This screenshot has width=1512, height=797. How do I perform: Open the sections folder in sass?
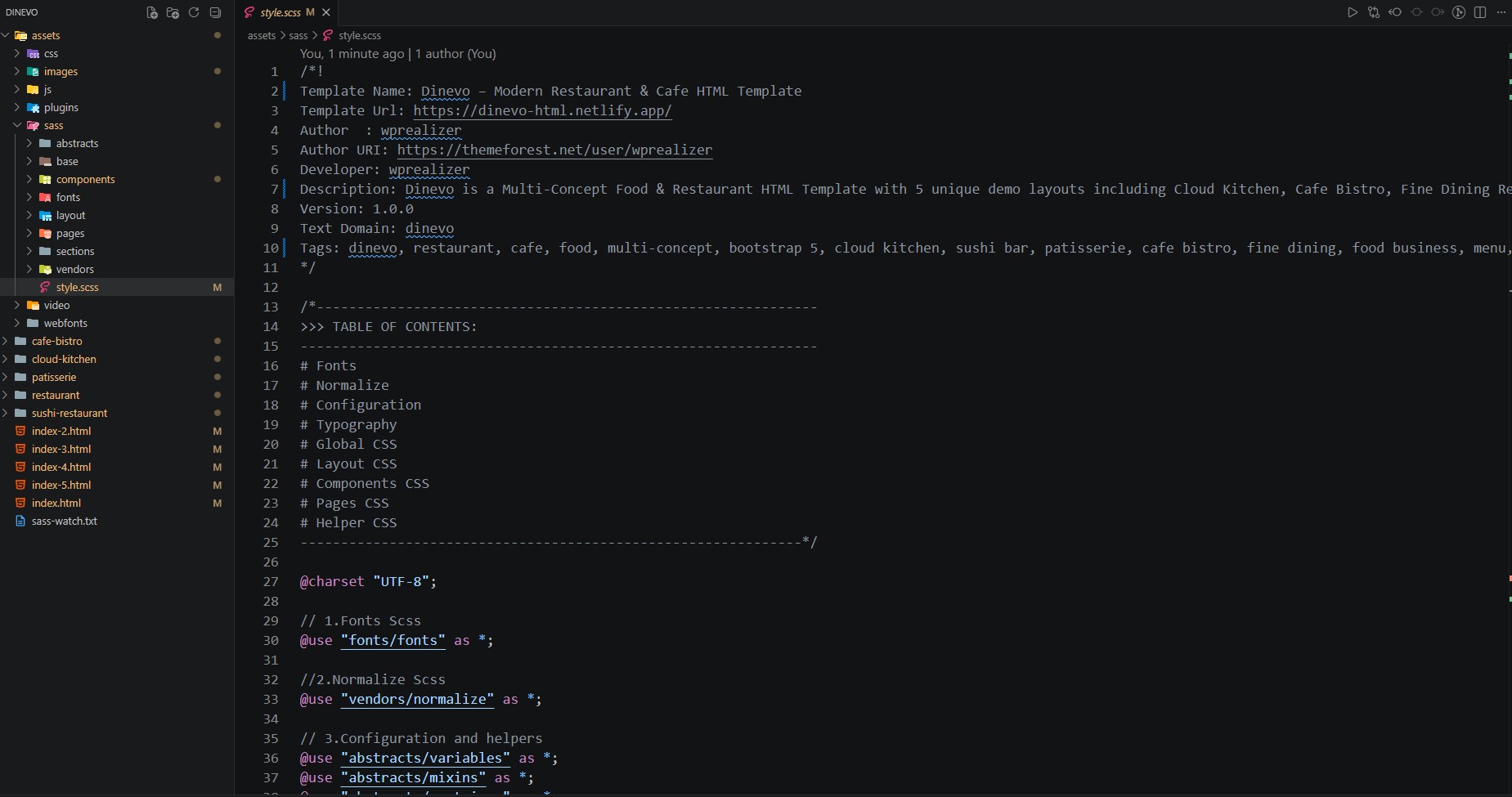coord(117,251)
